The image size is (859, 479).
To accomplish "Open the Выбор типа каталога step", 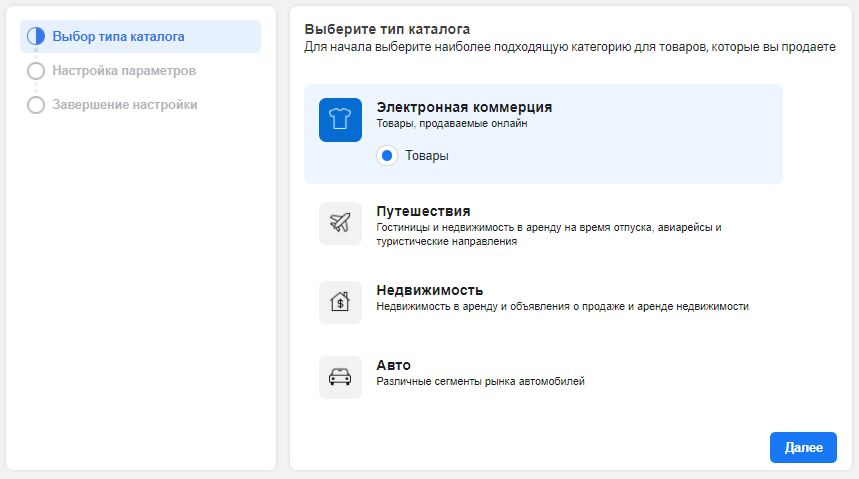I will 118,37.
